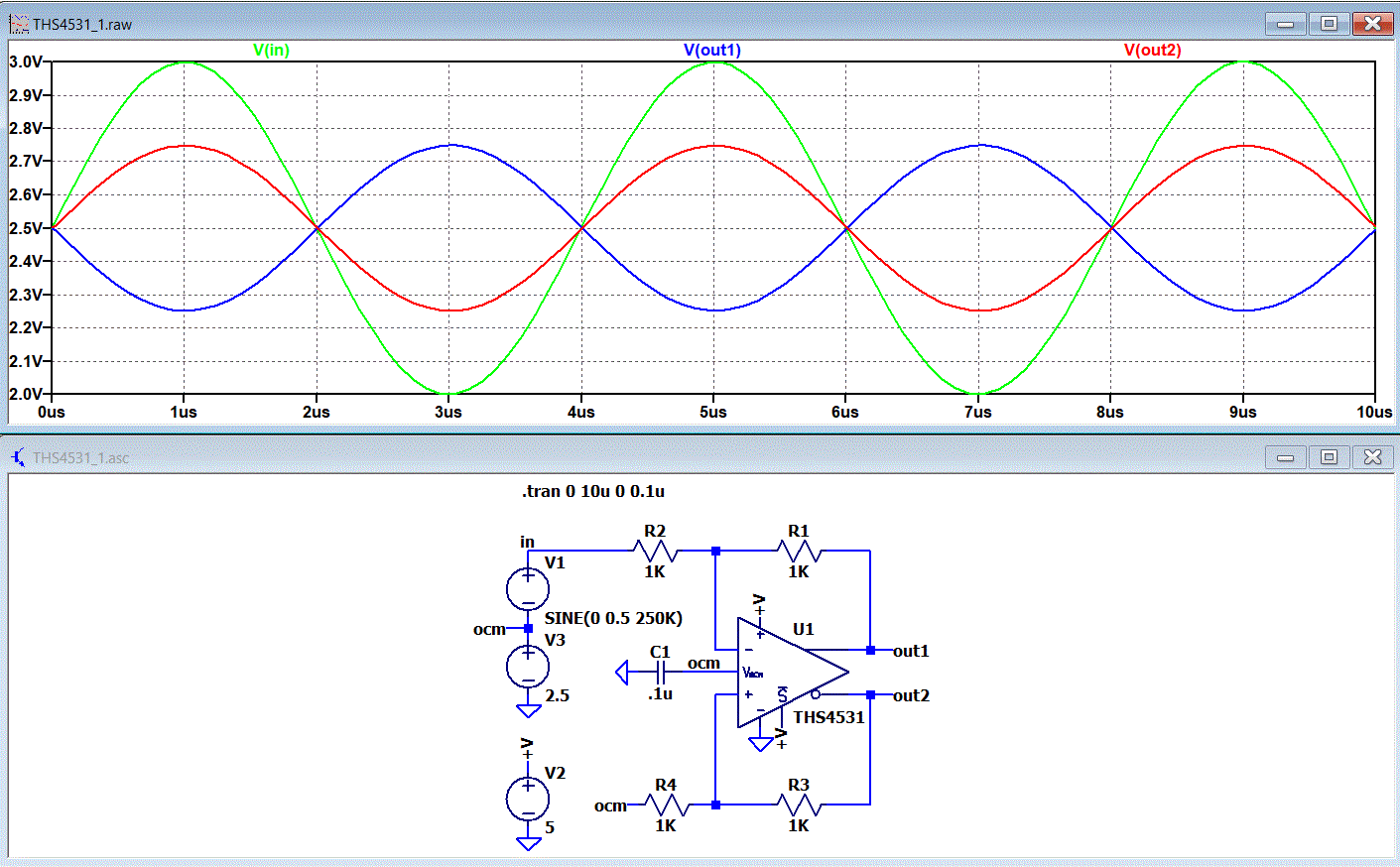Click the THS4531_1.asc window title
Screen dimensions: 1400x867
(x=81, y=457)
